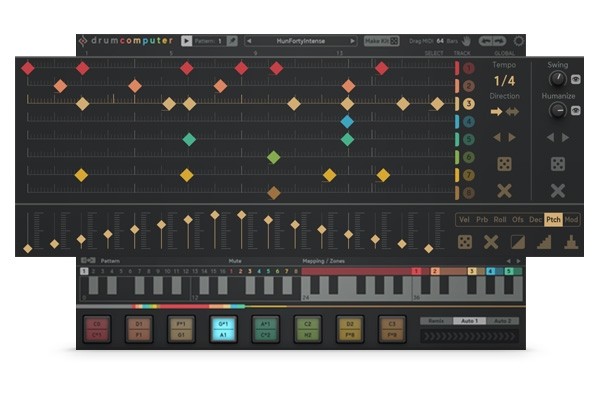The width and height of the screenshot is (600, 400).
Task: Open settings via the gear icon
Action: point(519,41)
